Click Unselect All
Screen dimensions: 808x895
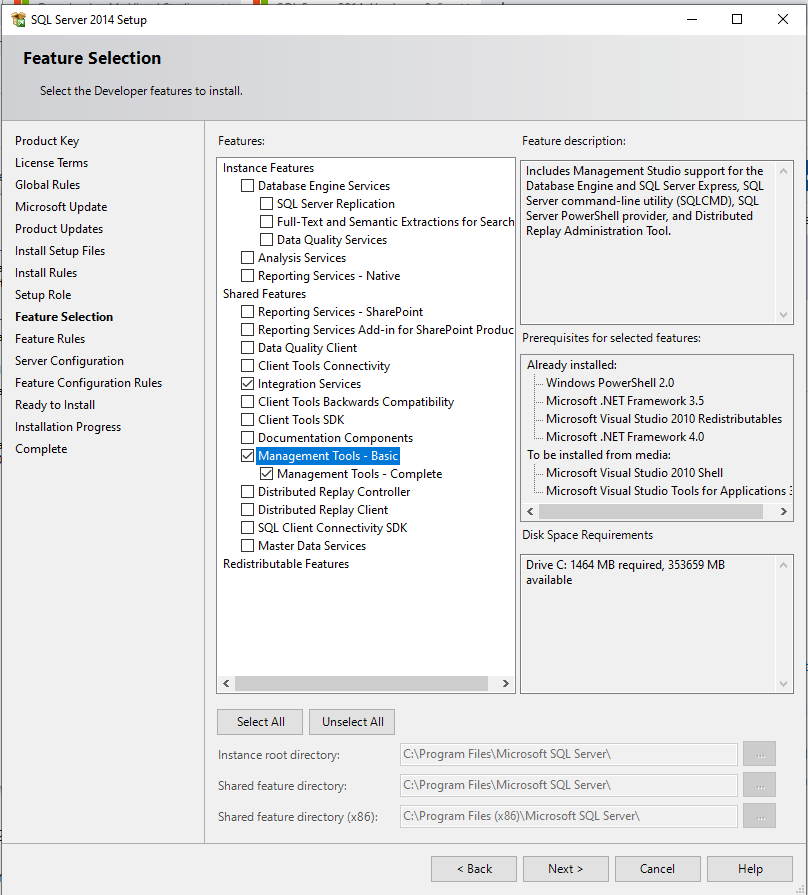click(x=351, y=721)
